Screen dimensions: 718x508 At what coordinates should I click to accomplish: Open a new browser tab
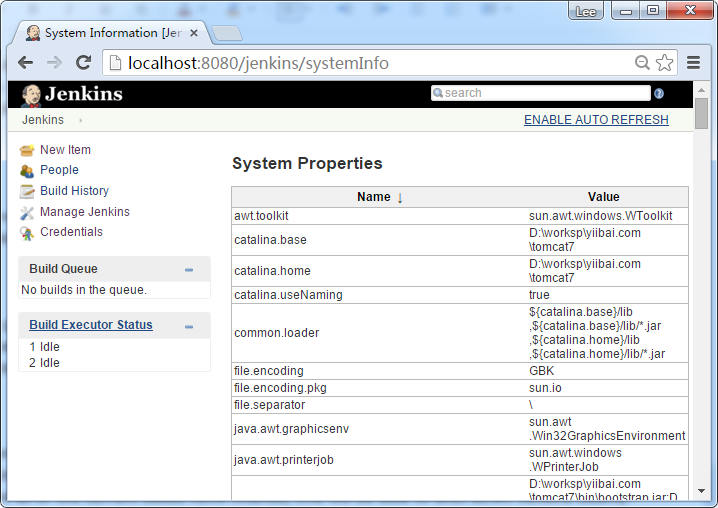click(x=227, y=33)
